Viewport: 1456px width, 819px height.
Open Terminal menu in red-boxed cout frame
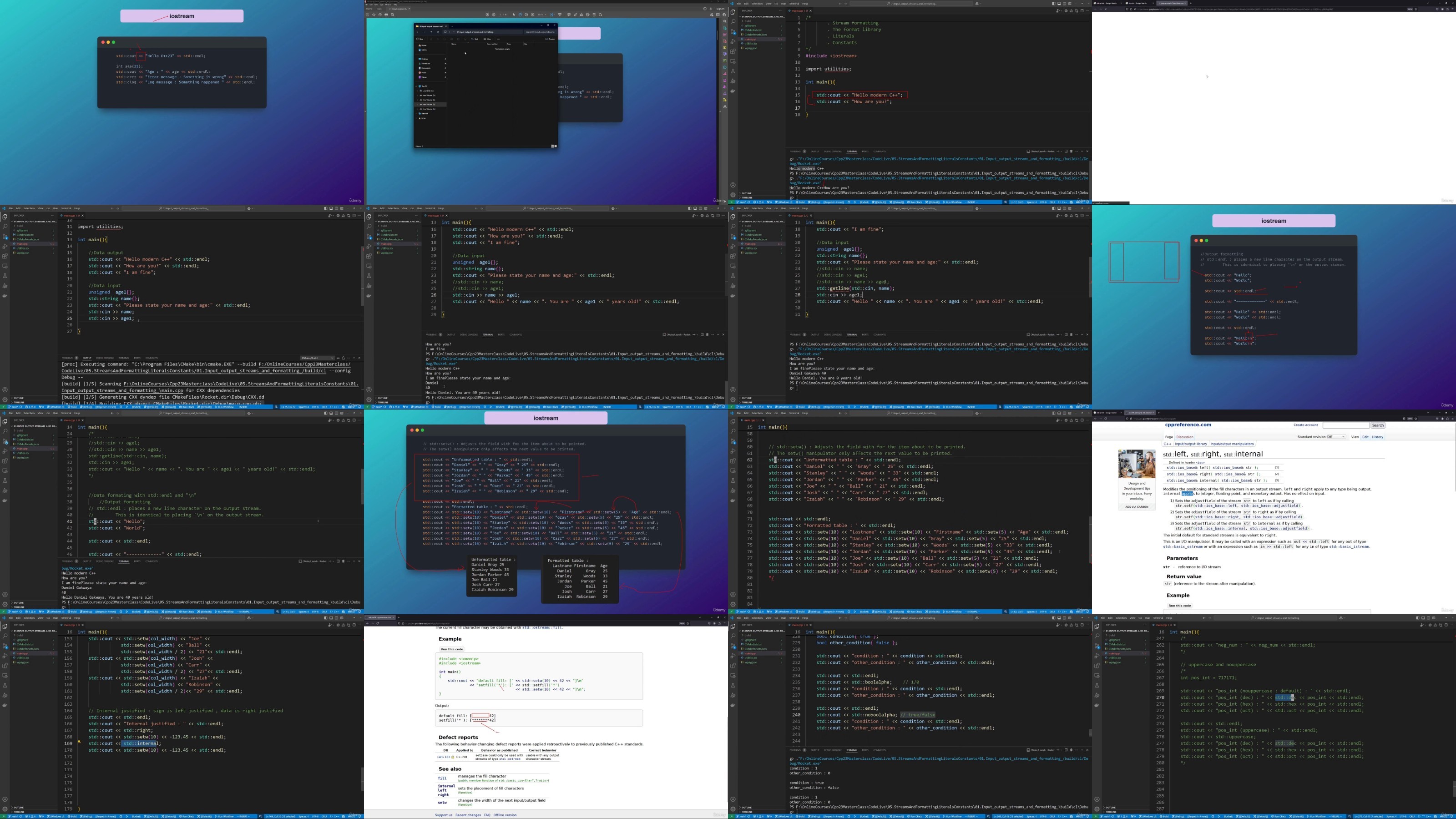(x=794, y=3)
